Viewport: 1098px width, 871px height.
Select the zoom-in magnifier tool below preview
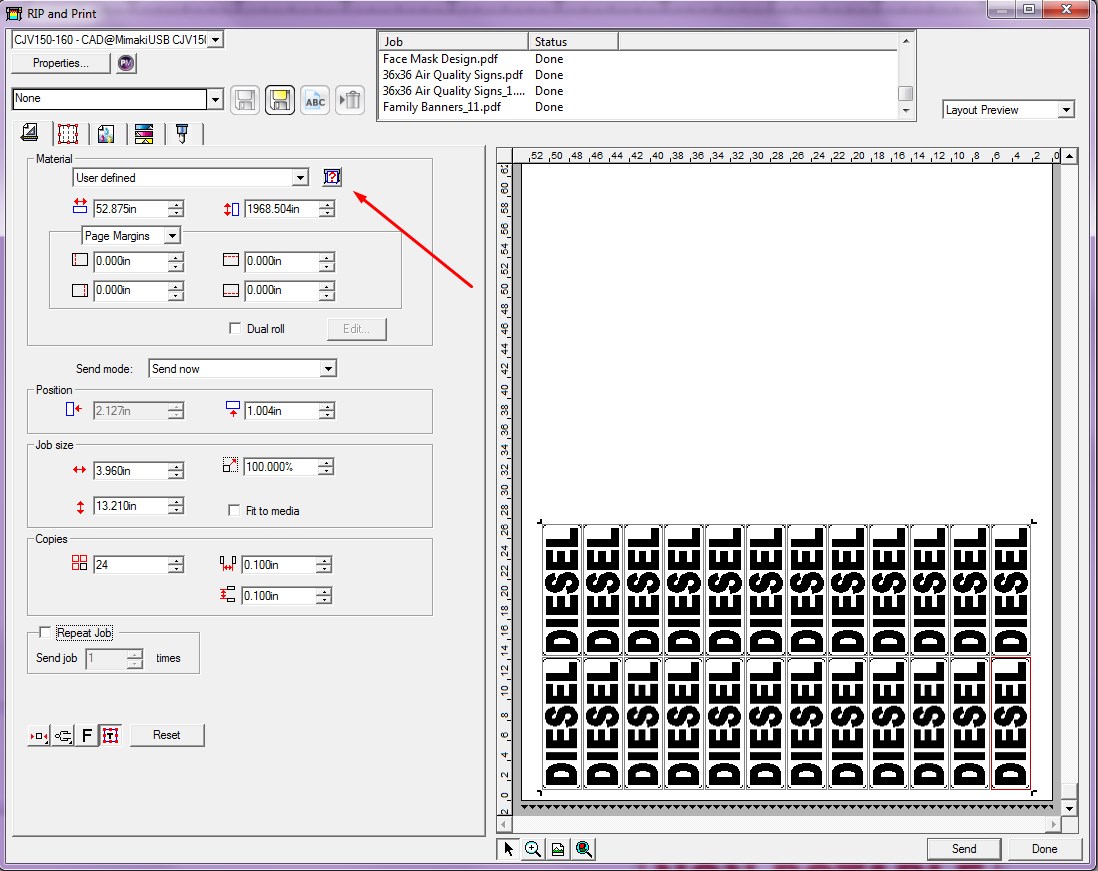click(533, 849)
